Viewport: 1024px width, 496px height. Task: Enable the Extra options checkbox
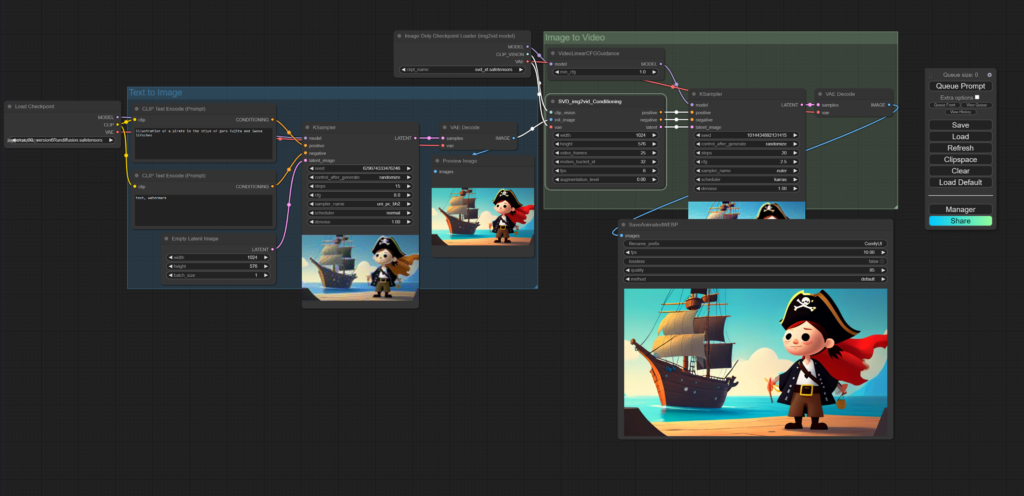point(977,97)
